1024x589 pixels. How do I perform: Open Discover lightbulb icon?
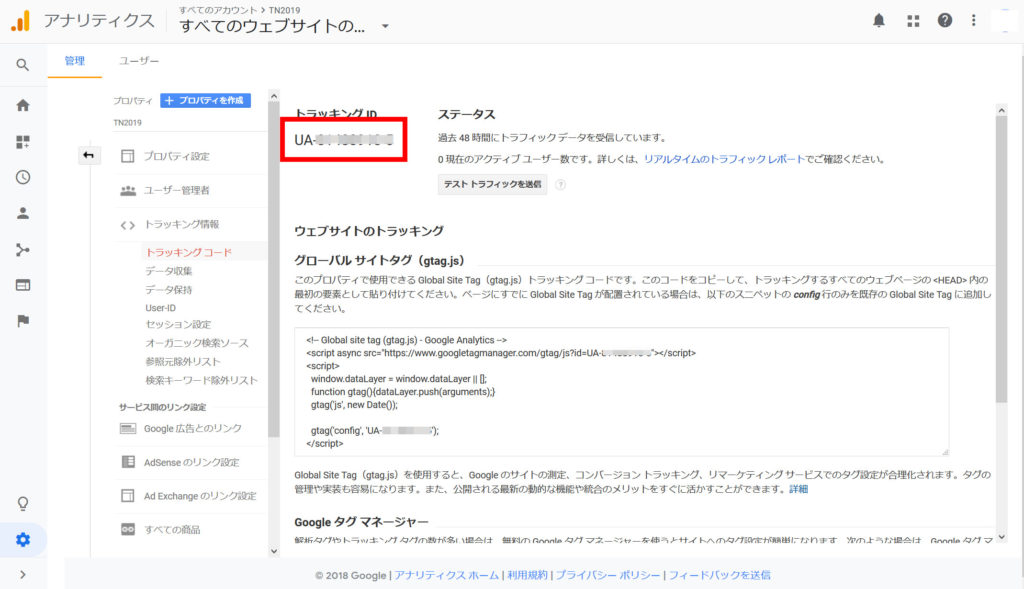coord(23,503)
